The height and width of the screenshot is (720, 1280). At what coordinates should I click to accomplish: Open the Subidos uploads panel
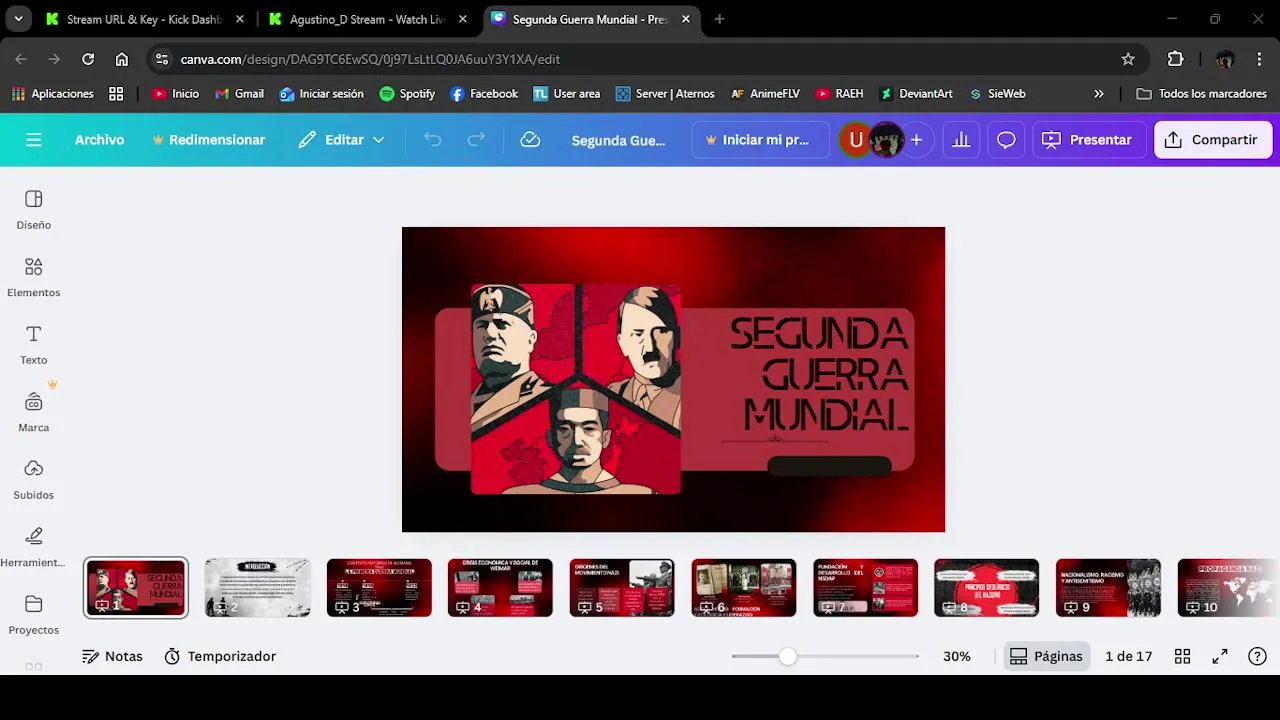(x=33, y=480)
